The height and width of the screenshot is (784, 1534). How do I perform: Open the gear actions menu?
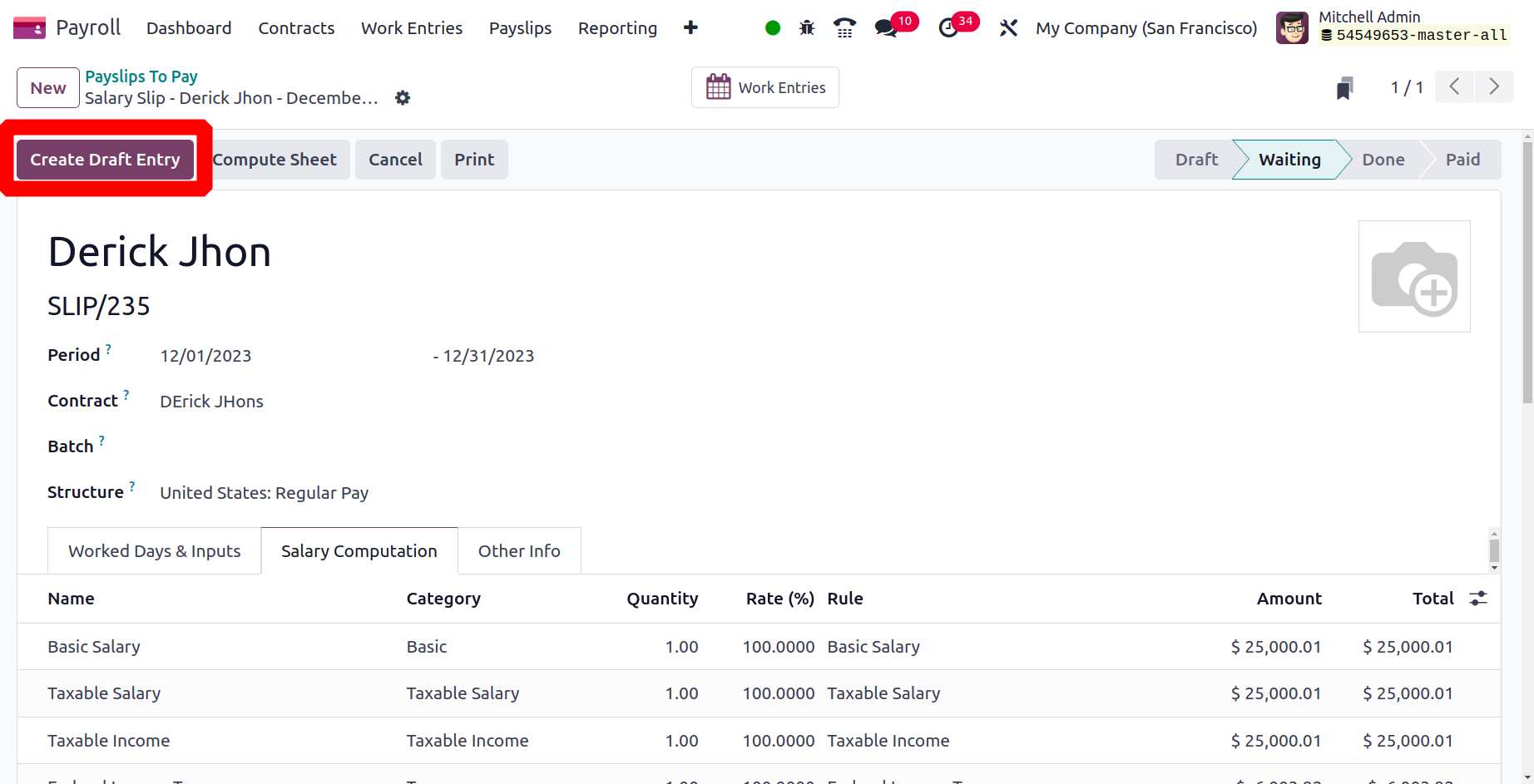403,98
